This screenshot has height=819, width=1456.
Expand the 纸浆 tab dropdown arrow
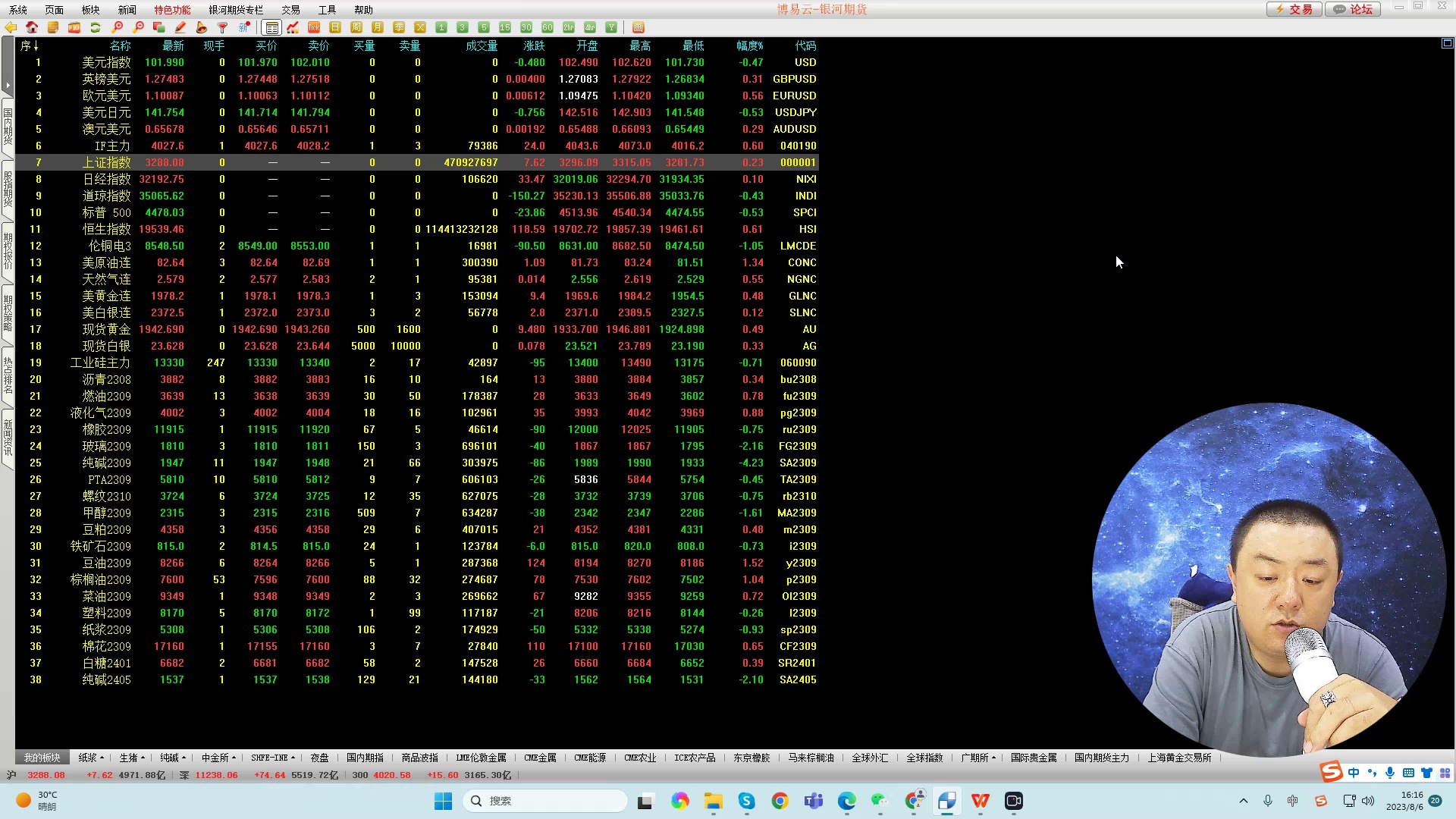coord(102,758)
